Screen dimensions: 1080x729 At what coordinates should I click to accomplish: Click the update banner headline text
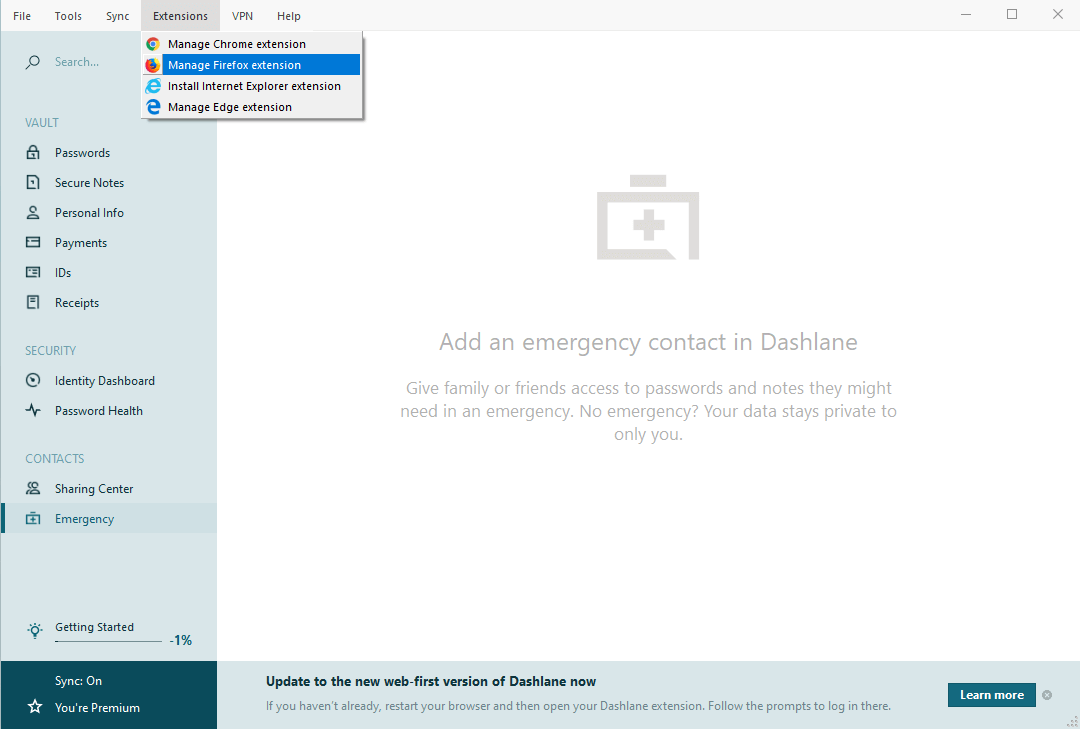pyautogui.click(x=431, y=681)
